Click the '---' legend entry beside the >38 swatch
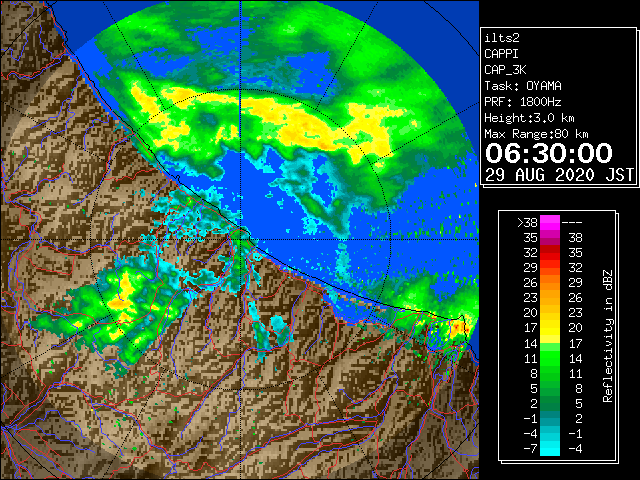 [x=572, y=223]
